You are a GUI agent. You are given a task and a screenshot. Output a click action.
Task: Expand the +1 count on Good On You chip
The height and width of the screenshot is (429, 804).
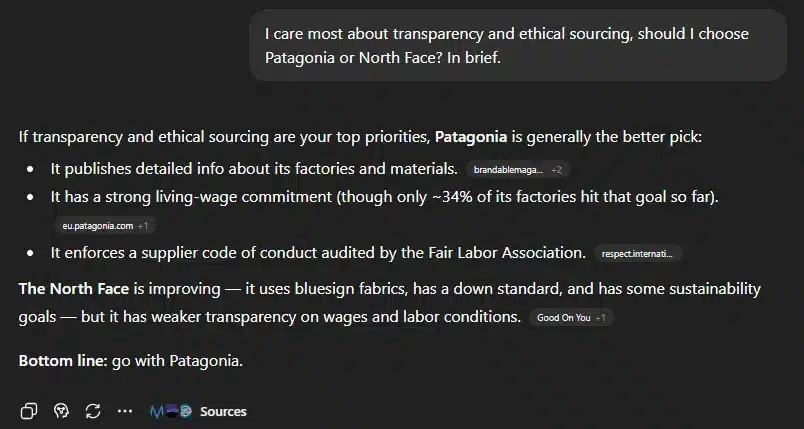[600, 318]
